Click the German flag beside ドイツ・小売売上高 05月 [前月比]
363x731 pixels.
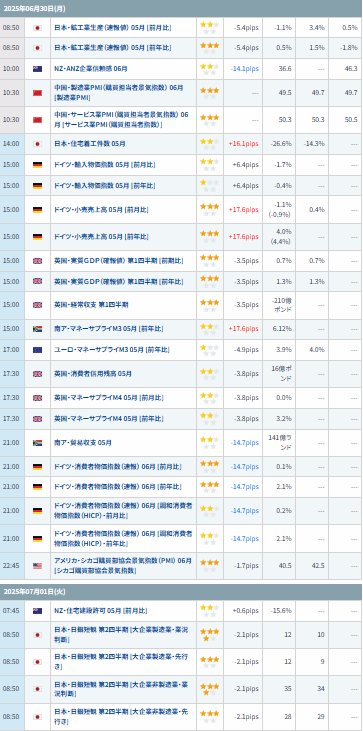click(37, 210)
